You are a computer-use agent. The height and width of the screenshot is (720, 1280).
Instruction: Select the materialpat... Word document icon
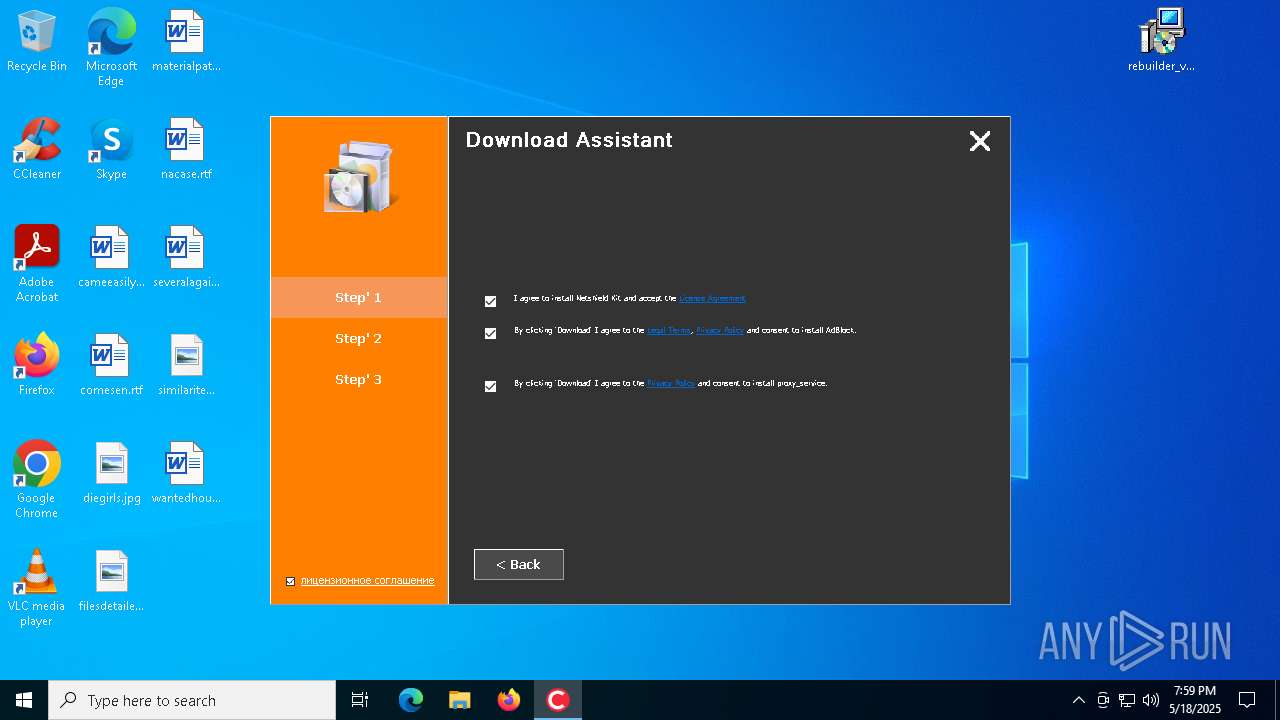coord(186,42)
